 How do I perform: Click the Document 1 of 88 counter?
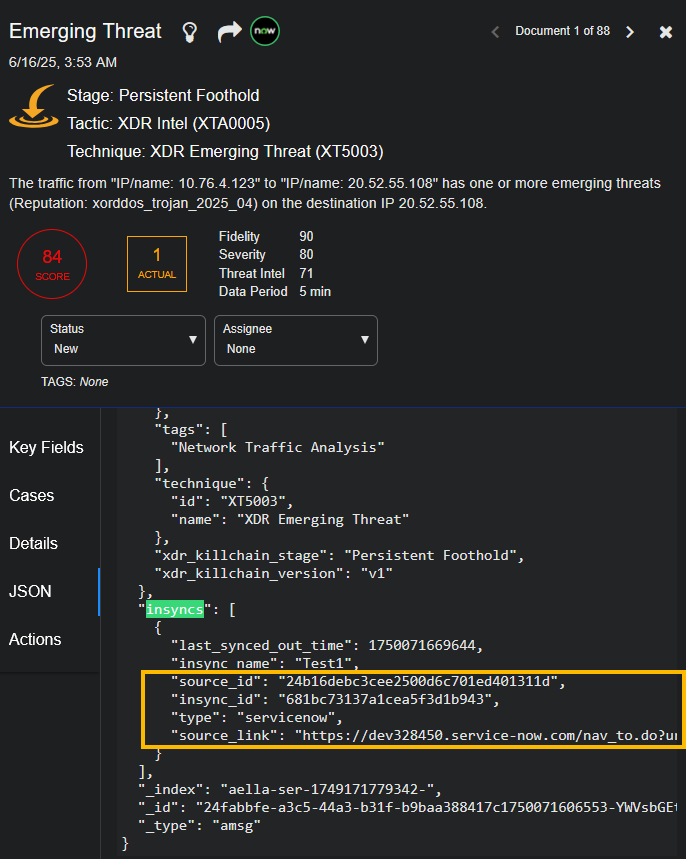tap(562, 31)
